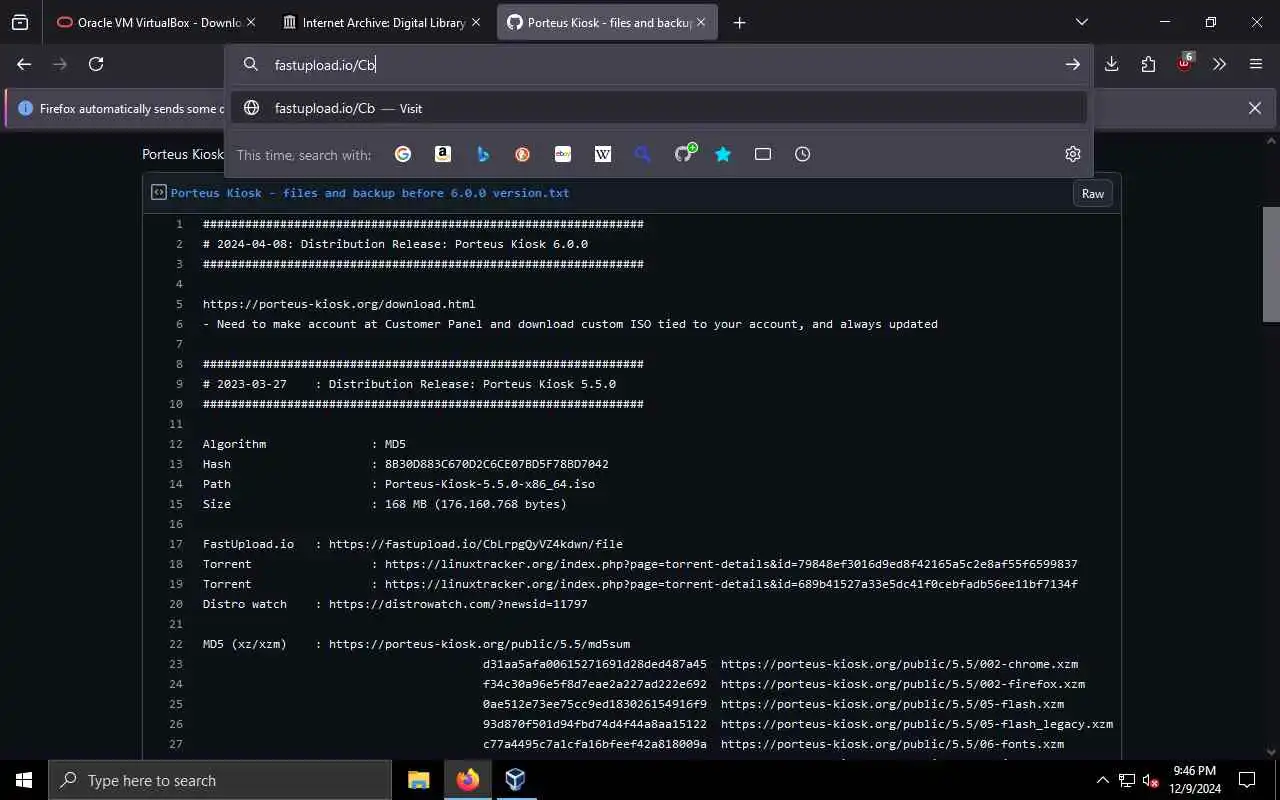Open the Windows Start menu
This screenshot has width=1280, height=800.
24,780
